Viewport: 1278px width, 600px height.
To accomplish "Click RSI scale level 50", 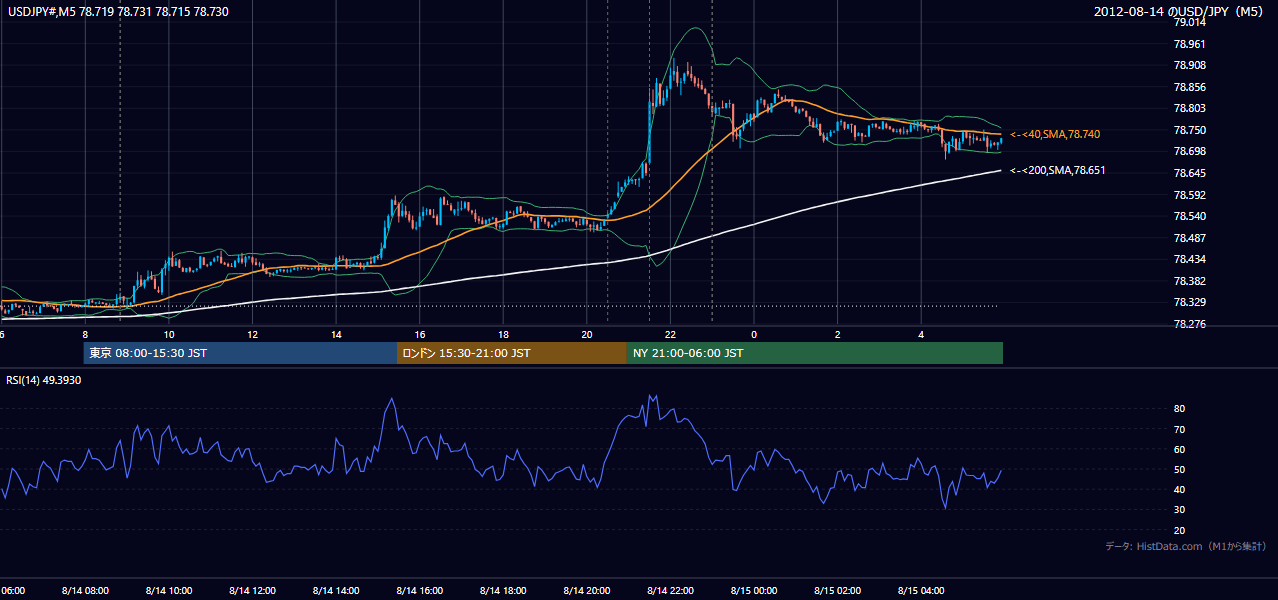I will 1180,469.
